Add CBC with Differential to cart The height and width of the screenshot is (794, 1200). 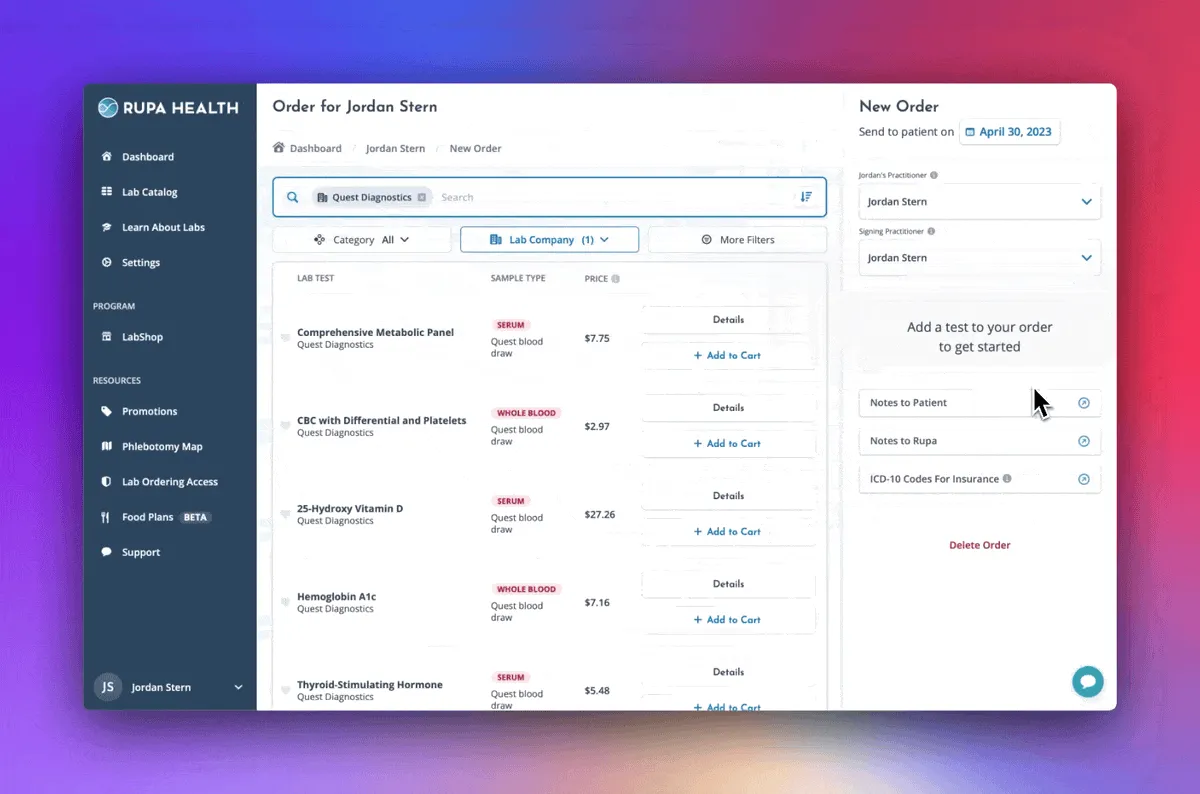728,444
